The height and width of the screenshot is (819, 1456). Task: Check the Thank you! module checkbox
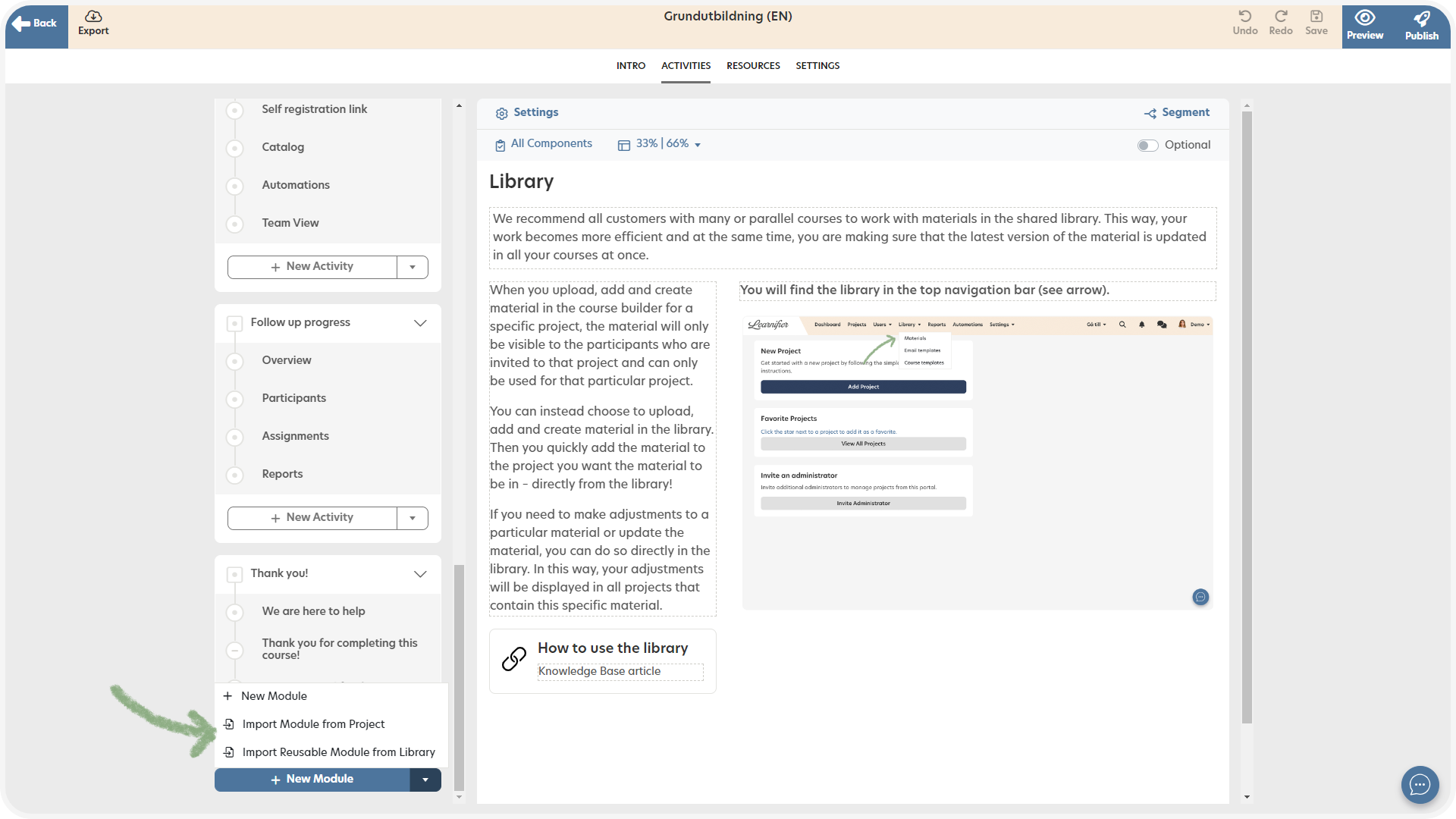(x=235, y=574)
